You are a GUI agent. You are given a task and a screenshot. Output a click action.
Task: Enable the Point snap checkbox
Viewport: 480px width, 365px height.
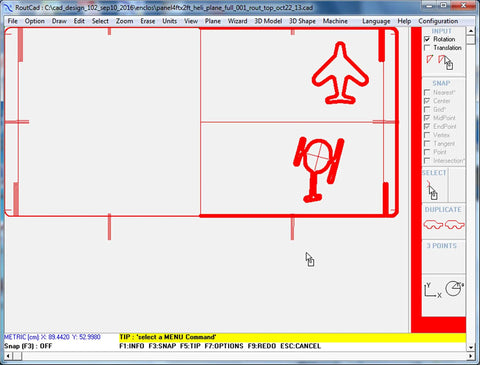pyautogui.click(x=427, y=152)
